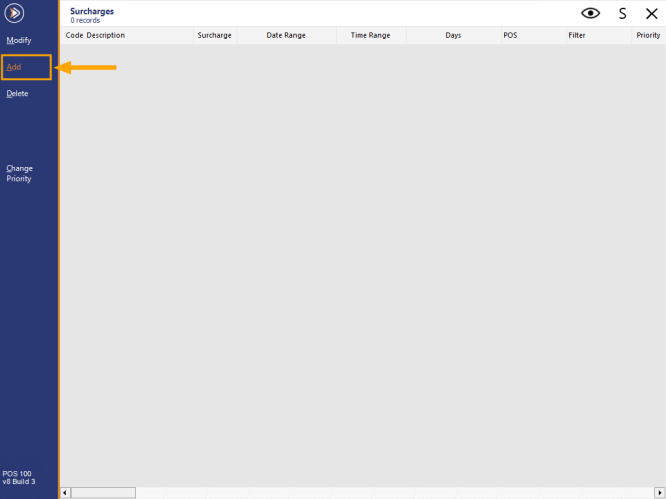Sort by the Priority column header
Image resolution: width=666 pixels, height=499 pixels.
648,35
